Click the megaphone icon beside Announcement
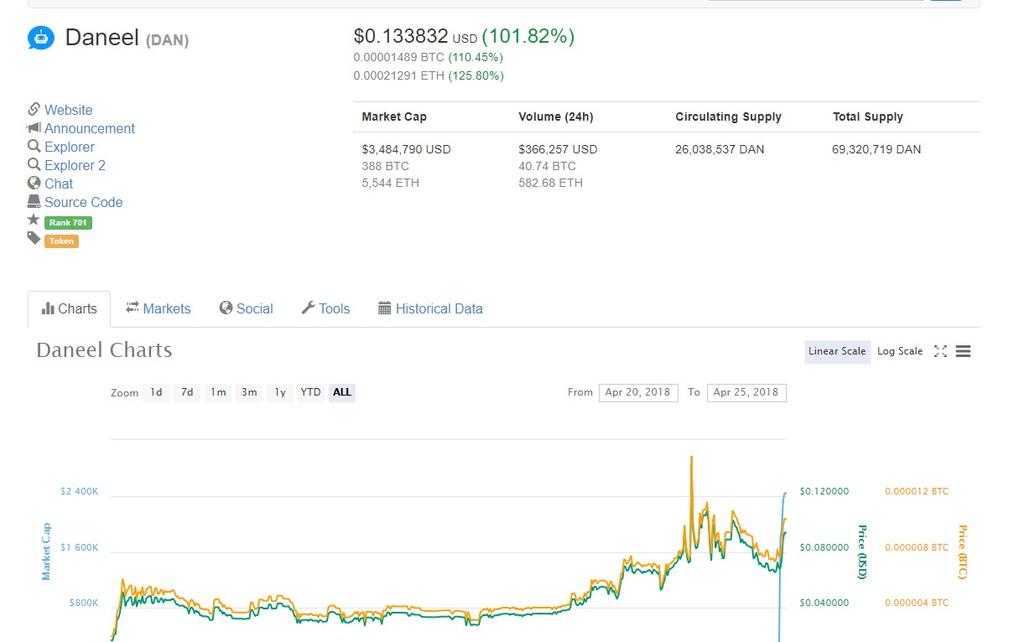 (34, 127)
